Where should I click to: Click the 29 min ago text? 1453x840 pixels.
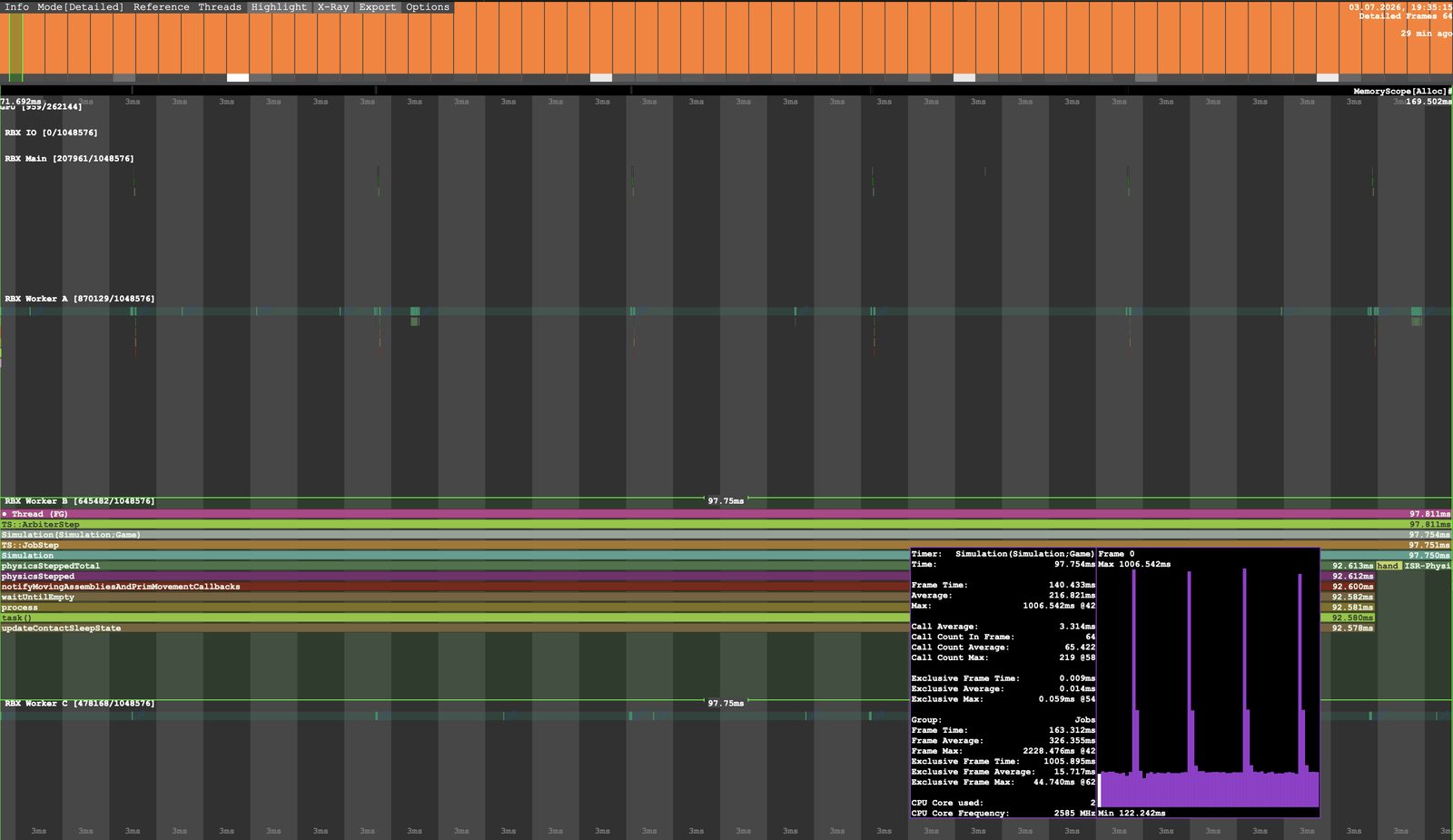[x=1426, y=34]
